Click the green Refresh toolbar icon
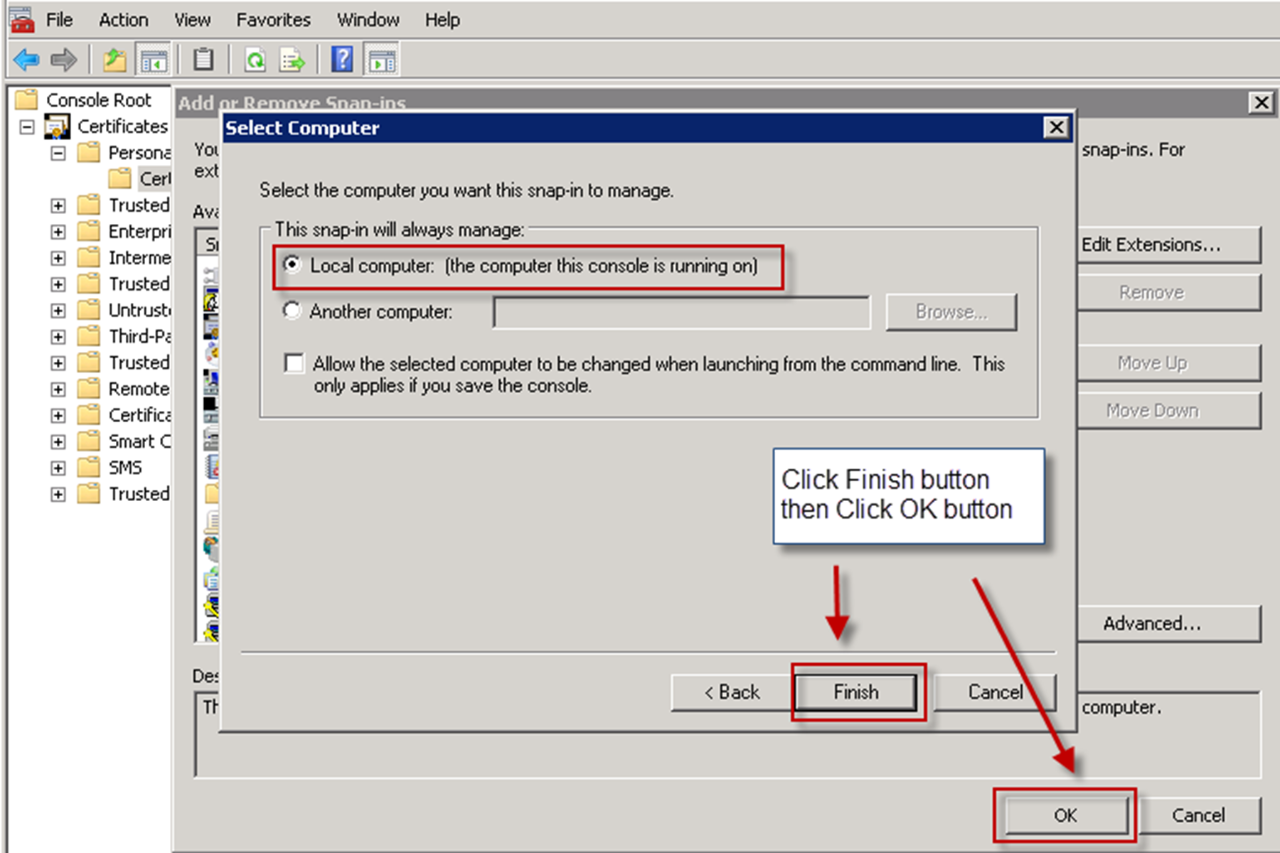Image resolution: width=1280 pixels, height=853 pixels. (x=255, y=60)
